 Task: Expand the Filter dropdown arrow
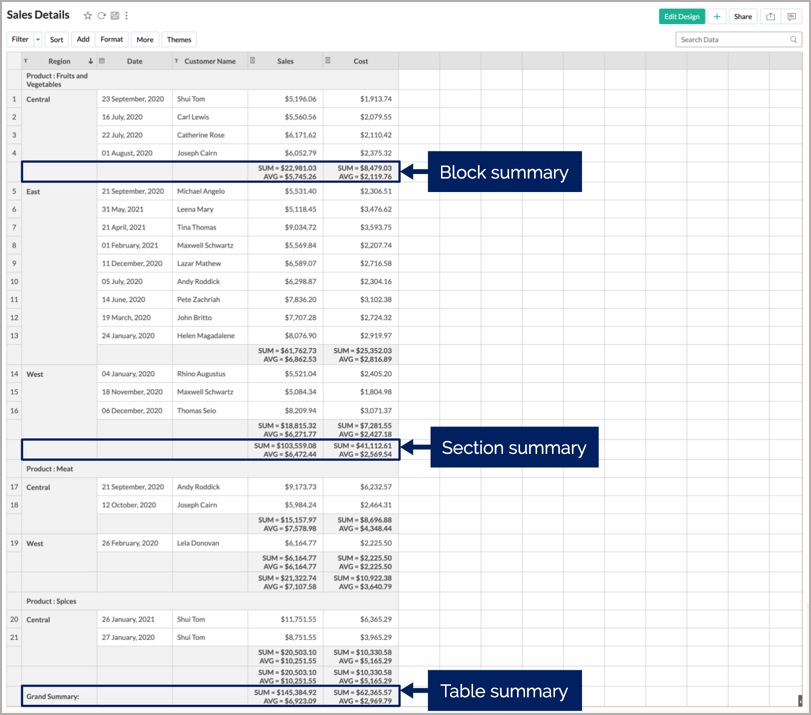click(x=38, y=39)
